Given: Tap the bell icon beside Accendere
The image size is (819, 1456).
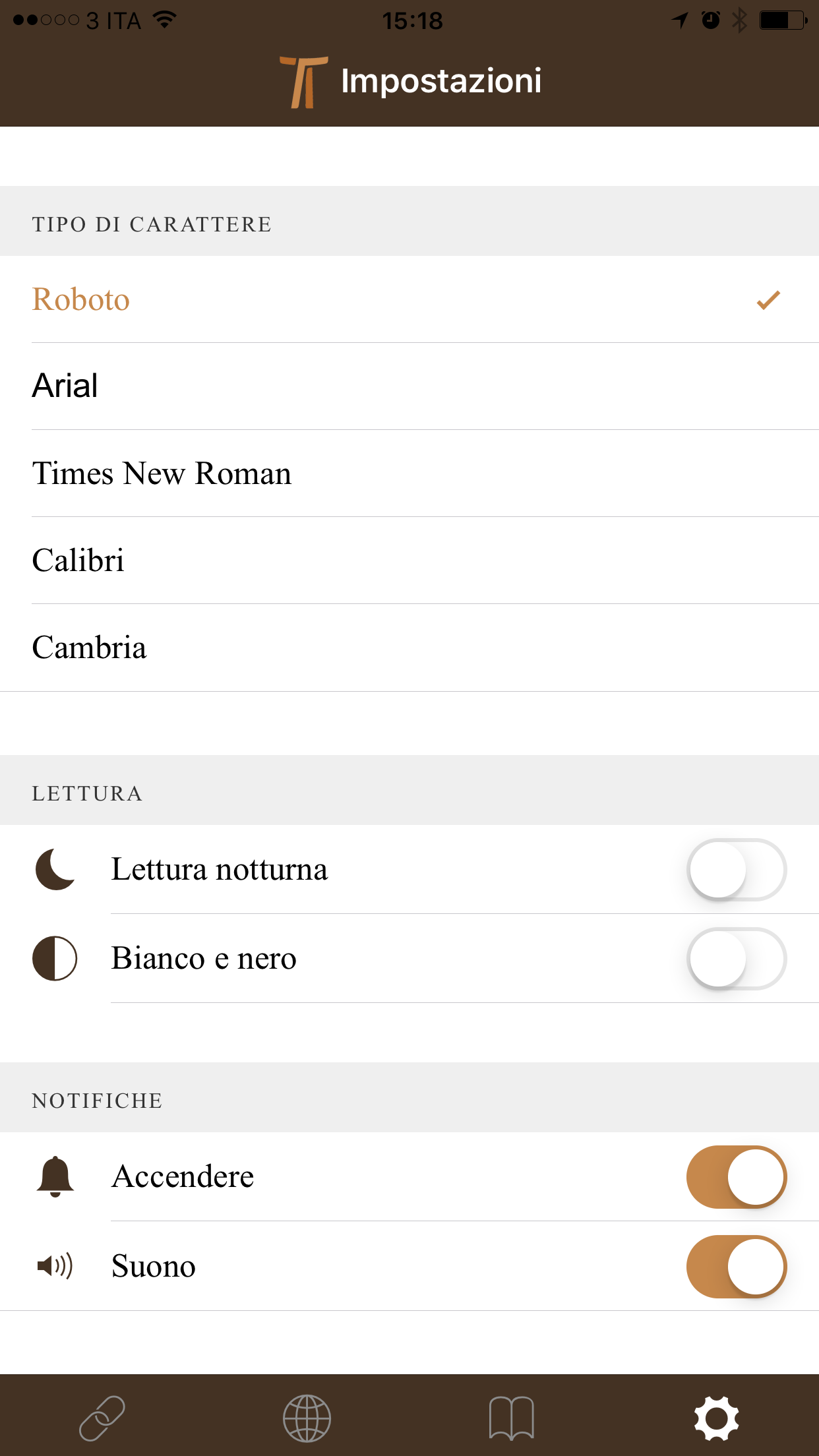Looking at the screenshot, I should [x=55, y=1176].
